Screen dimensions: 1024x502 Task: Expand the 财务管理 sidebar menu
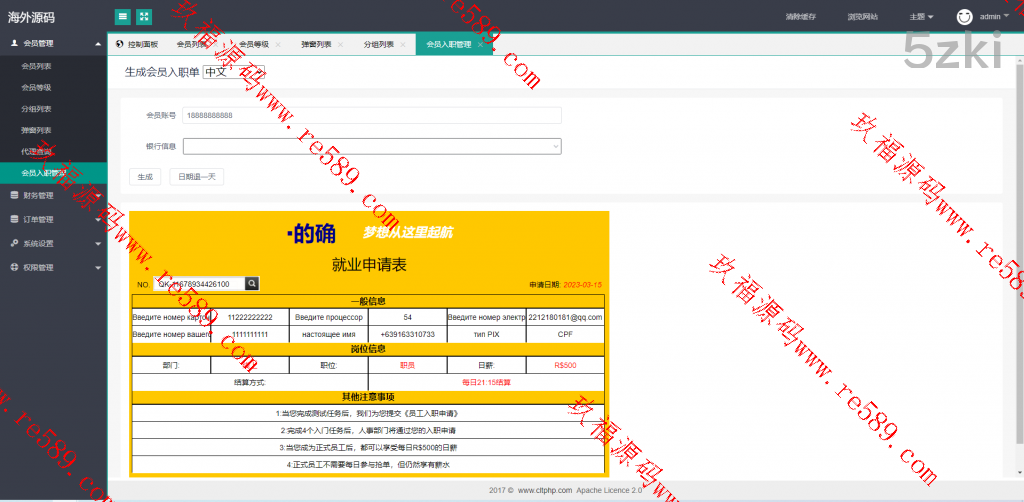[x=53, y=196]
